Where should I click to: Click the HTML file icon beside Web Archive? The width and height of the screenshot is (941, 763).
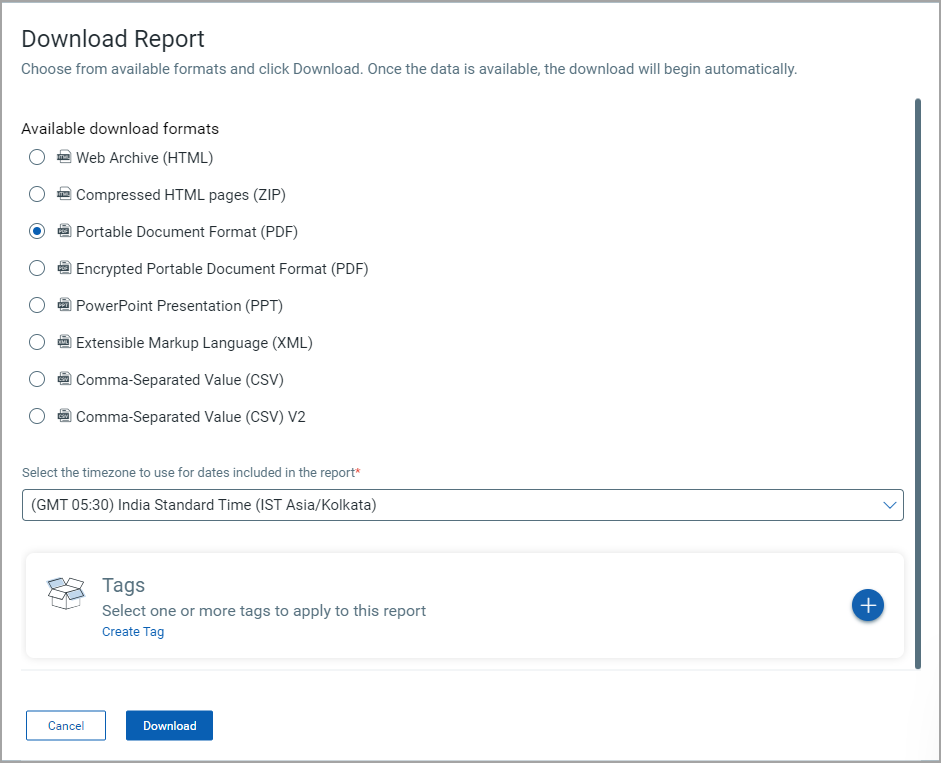click(x=64, y=157)
